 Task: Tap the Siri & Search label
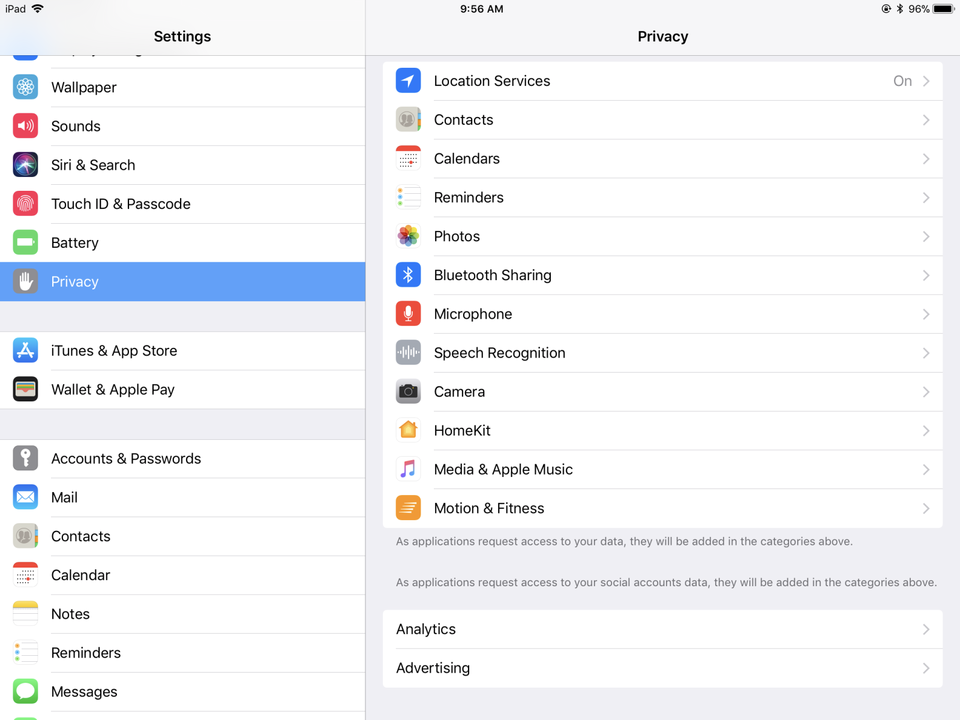(x=93, y=165)
